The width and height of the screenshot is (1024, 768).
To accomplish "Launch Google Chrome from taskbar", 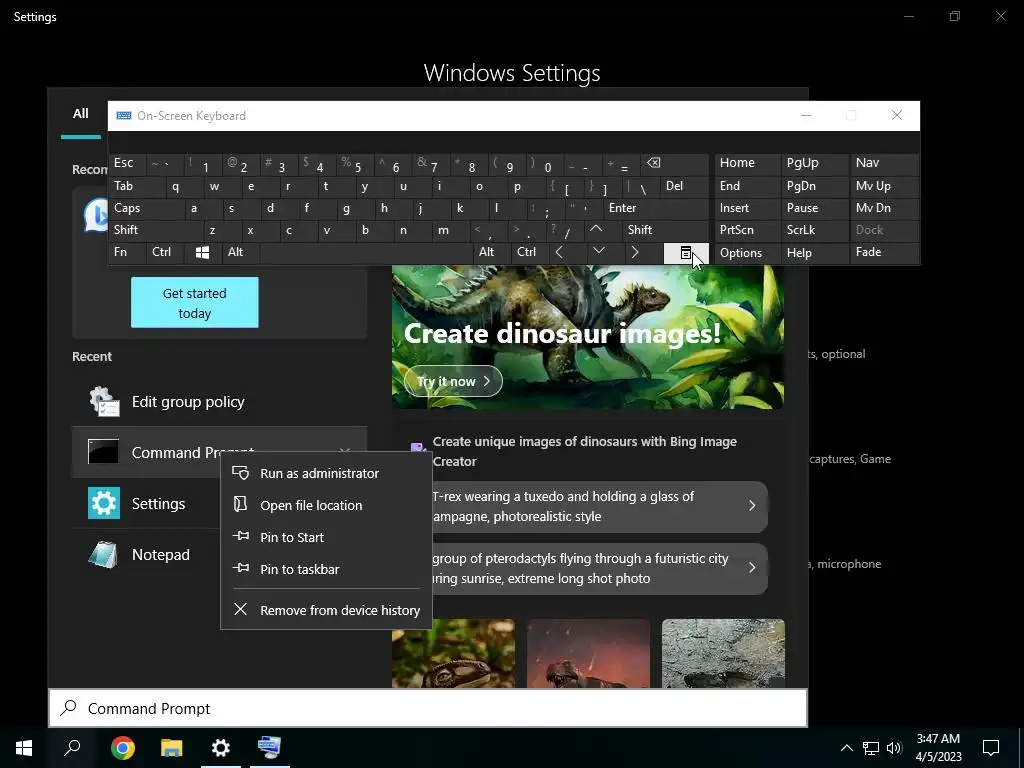I will click(x=122, y=748).
